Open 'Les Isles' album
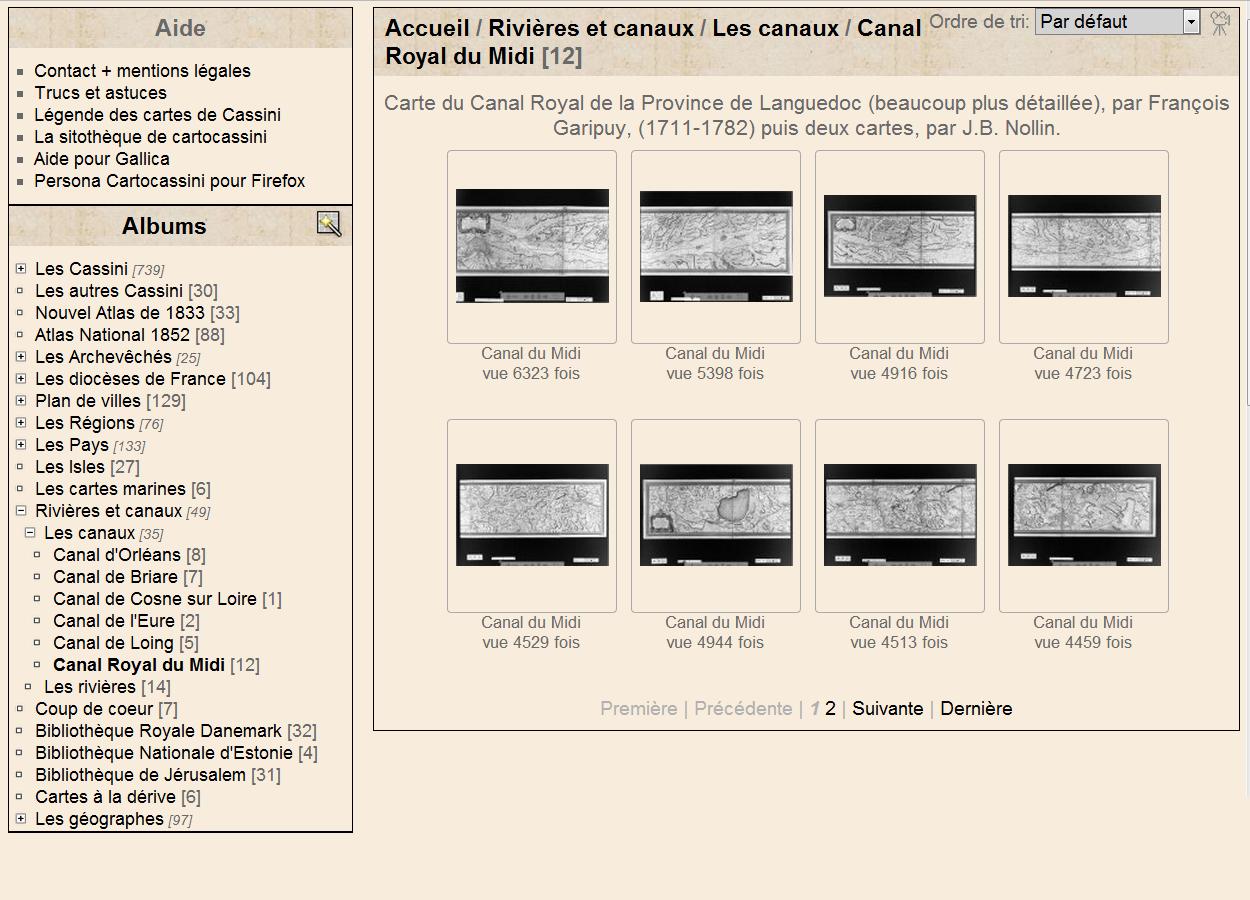The image size is (1250, 900). (70, 467)
